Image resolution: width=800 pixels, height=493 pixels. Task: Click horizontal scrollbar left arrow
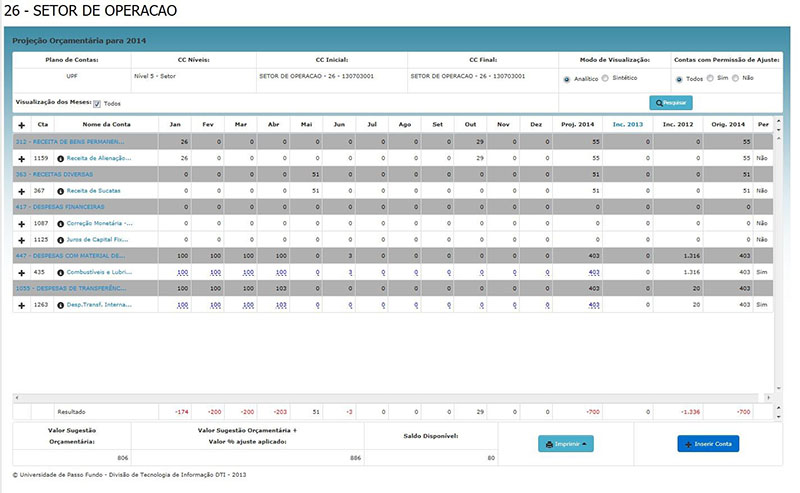17,398
